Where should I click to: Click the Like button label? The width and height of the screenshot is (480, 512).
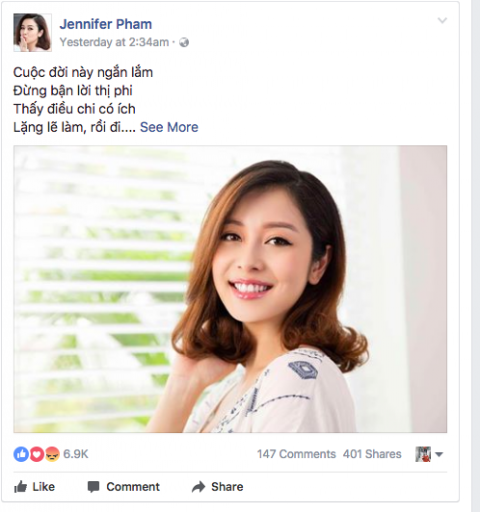click(43, 487)
